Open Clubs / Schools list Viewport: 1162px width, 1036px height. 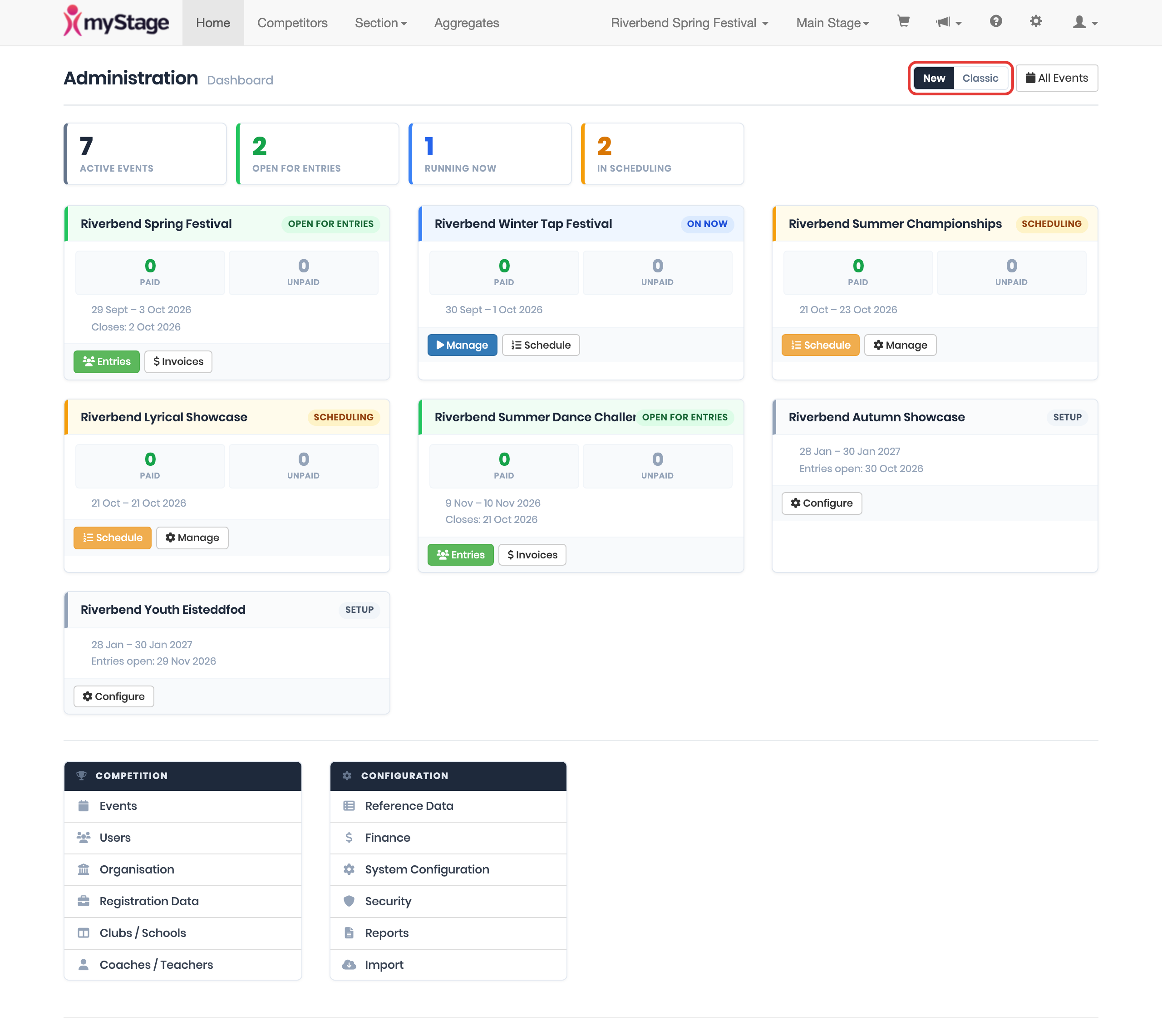pos(182,933)
